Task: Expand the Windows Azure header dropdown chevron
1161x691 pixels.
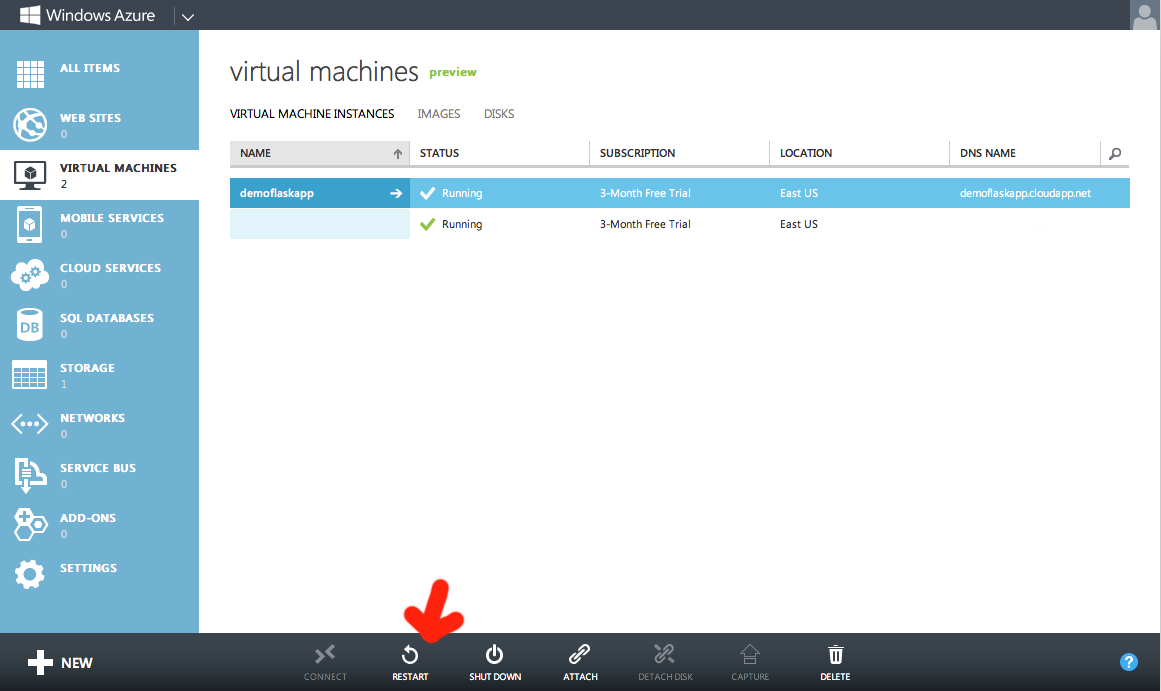Action: [187, 16]
